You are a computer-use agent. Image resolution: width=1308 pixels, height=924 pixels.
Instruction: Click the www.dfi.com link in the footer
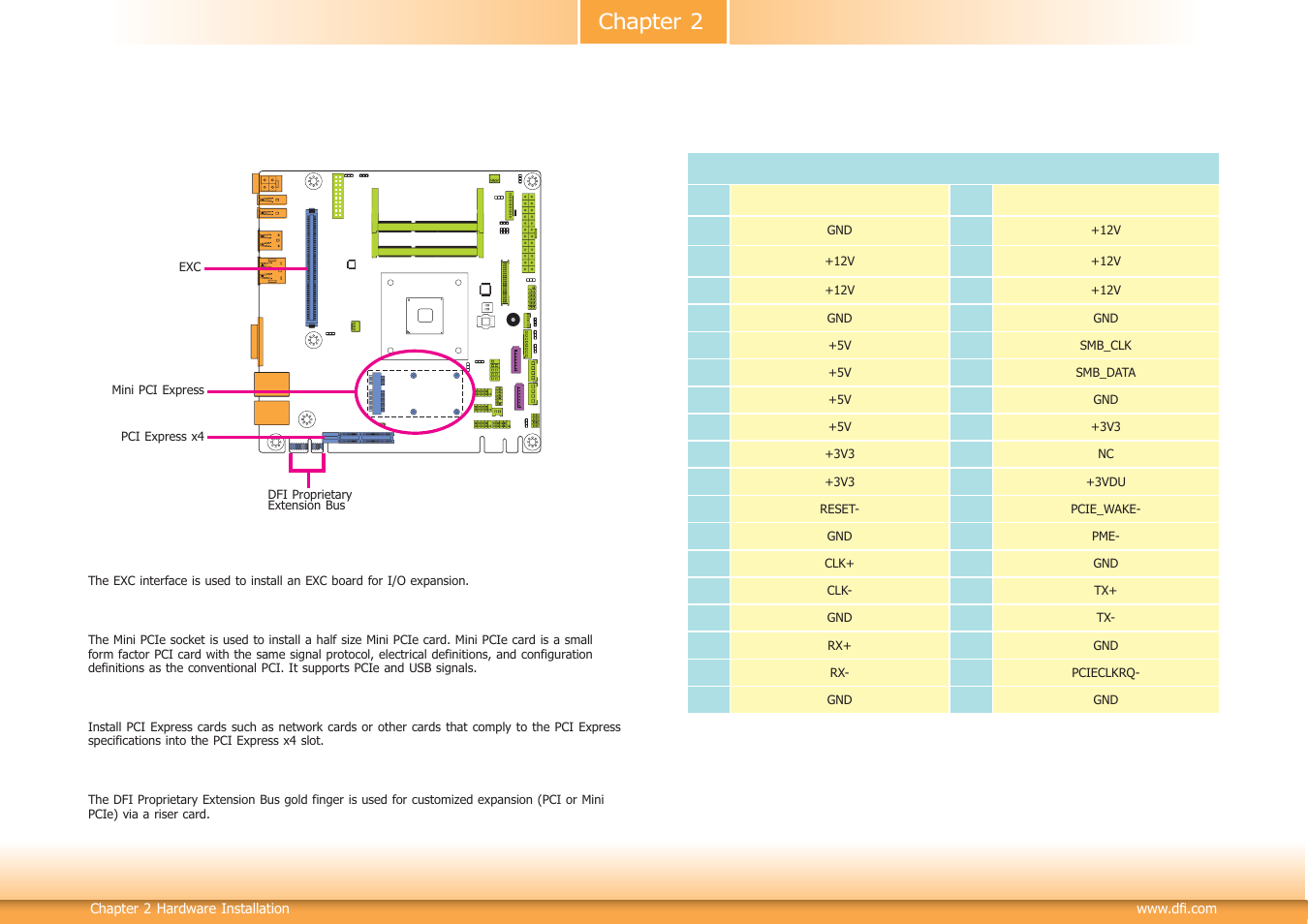tap(1176, 909)
